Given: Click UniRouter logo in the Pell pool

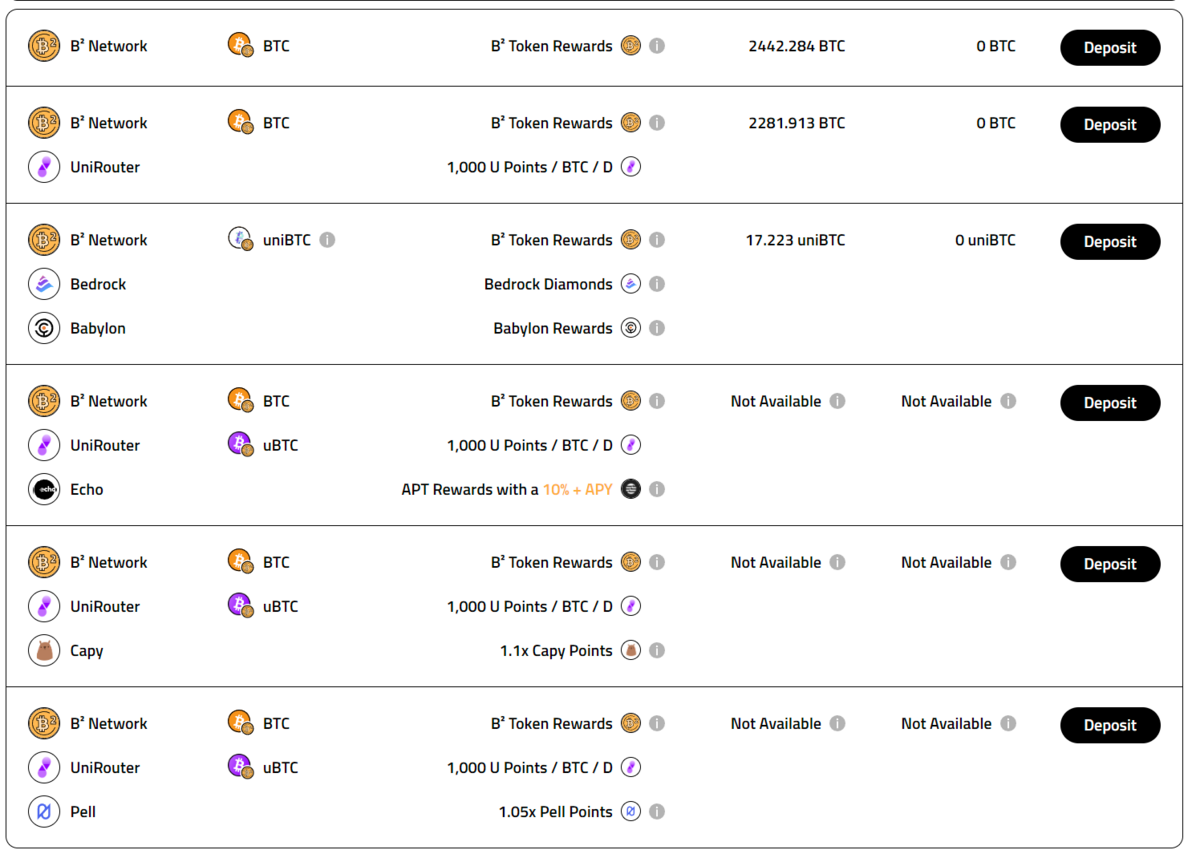Looking at the screenshot, I should [x=44, y=767].
